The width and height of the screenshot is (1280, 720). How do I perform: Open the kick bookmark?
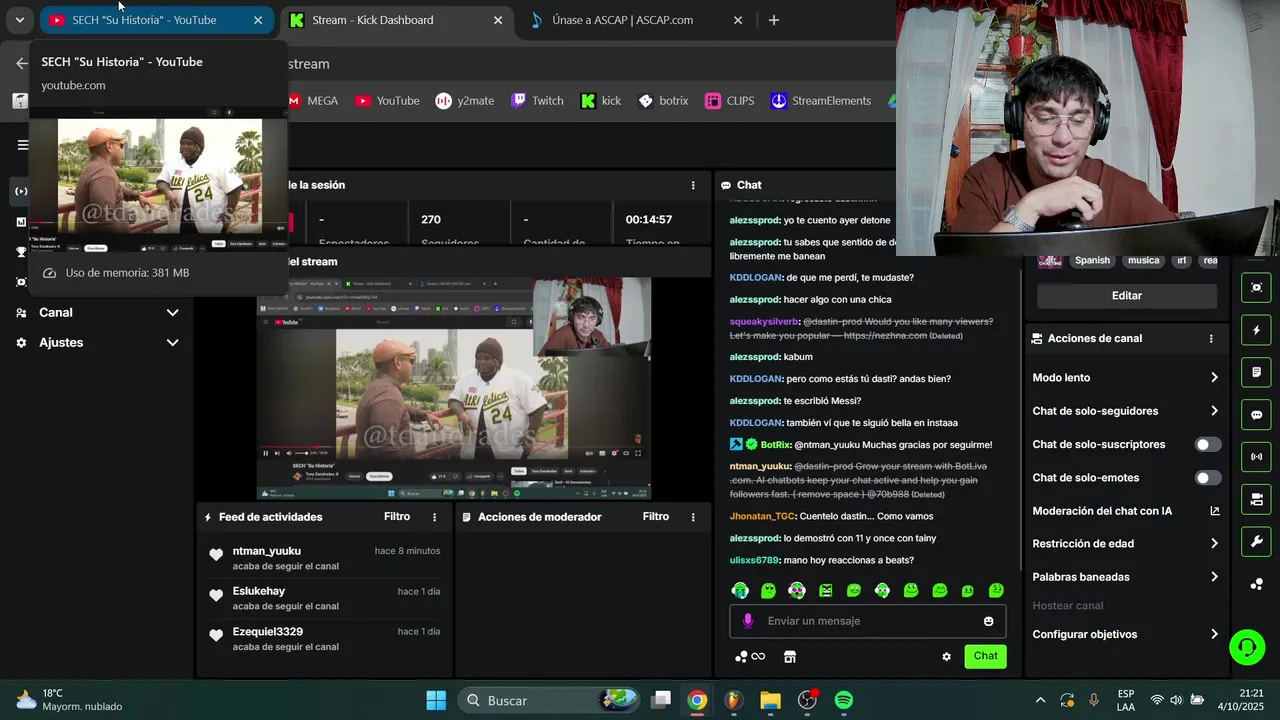point(601,101)
